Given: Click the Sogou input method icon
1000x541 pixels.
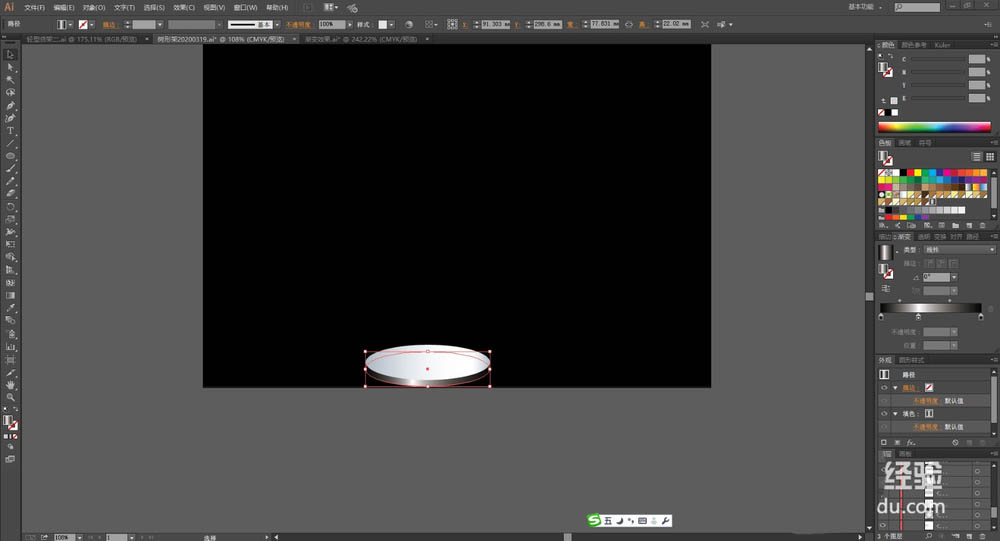Looking at the screenshot, I should coord(594,521).
